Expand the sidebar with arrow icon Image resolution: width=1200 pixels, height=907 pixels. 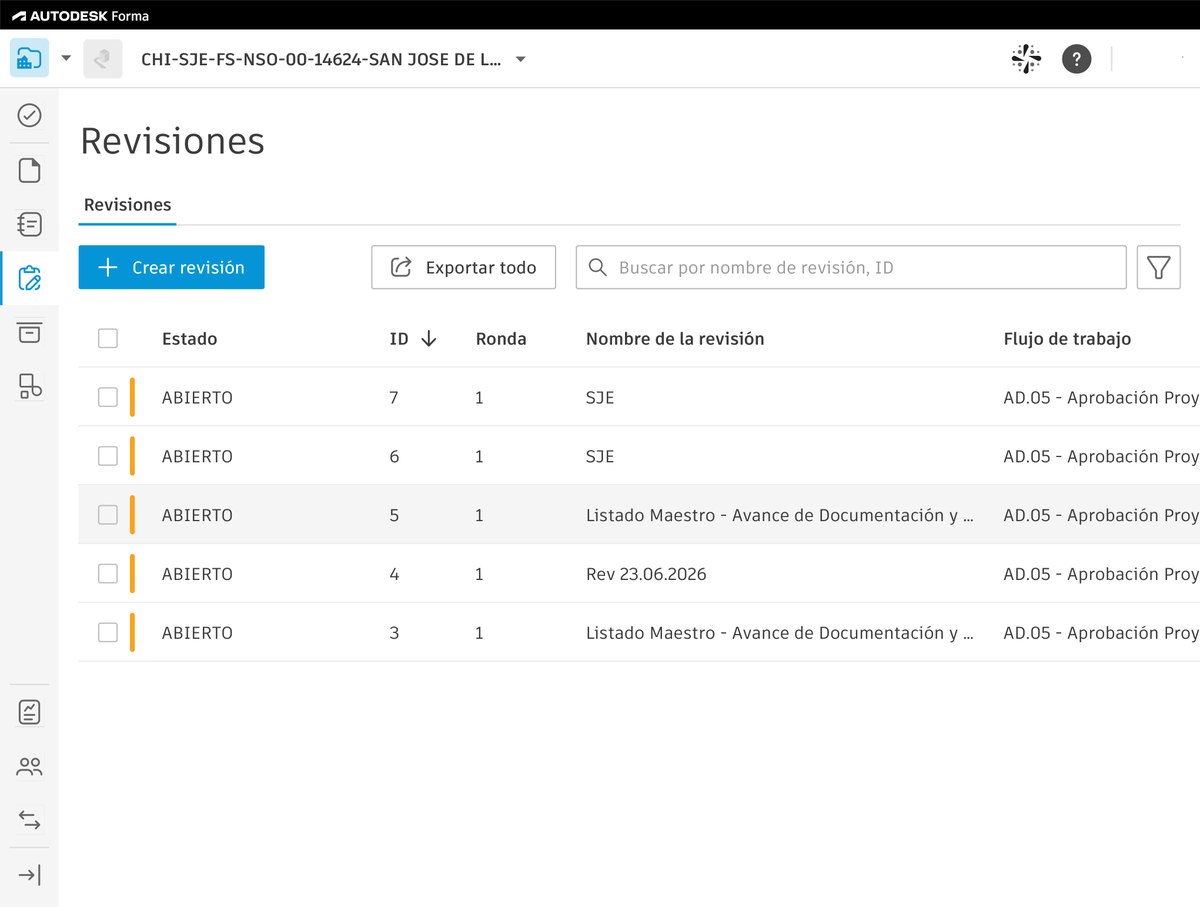click(x=30, y=876)
